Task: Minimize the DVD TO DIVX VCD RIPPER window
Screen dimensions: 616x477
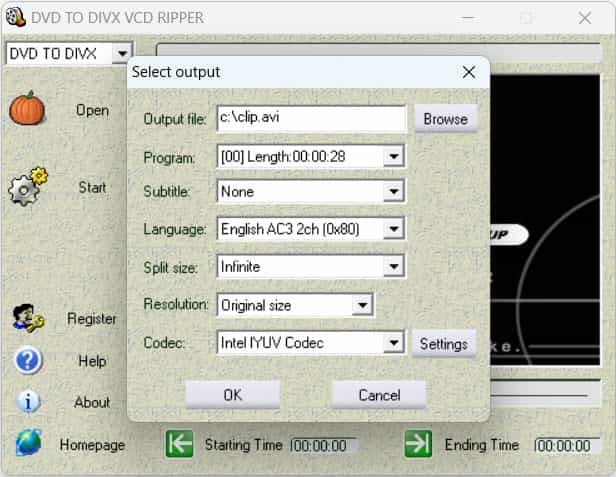Action: (x=468, y=18)
